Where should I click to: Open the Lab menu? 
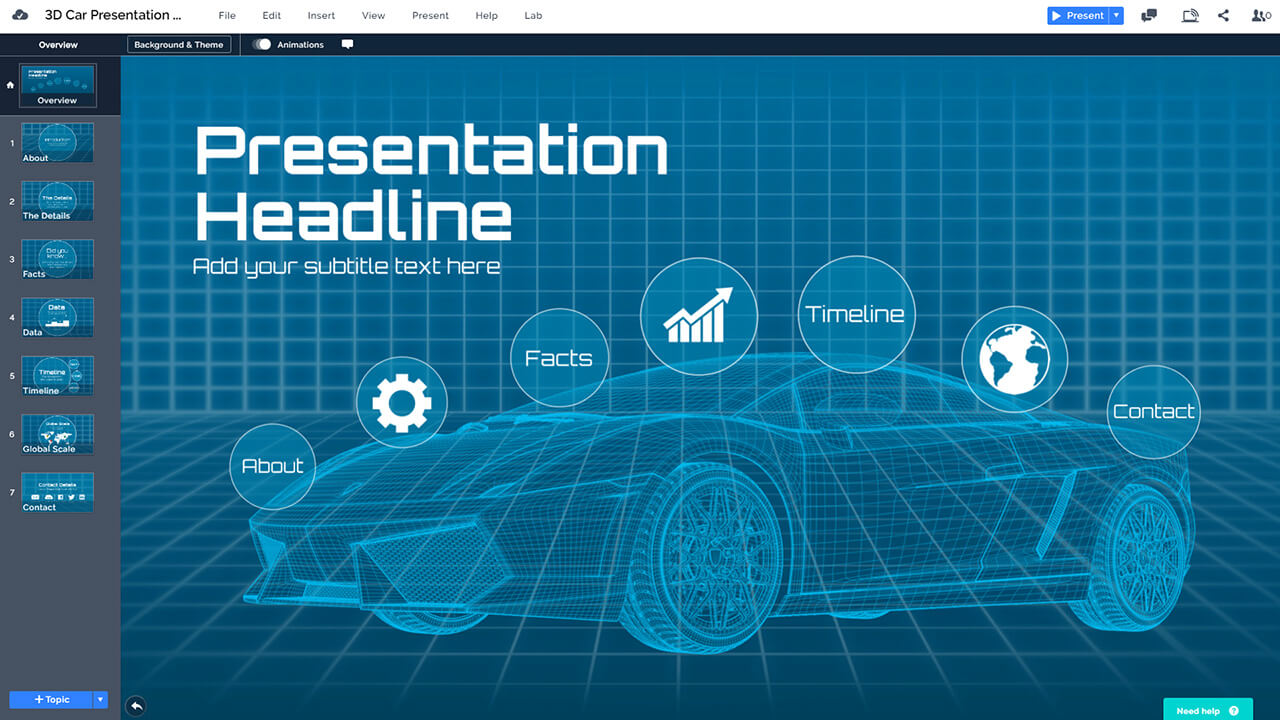534,16
